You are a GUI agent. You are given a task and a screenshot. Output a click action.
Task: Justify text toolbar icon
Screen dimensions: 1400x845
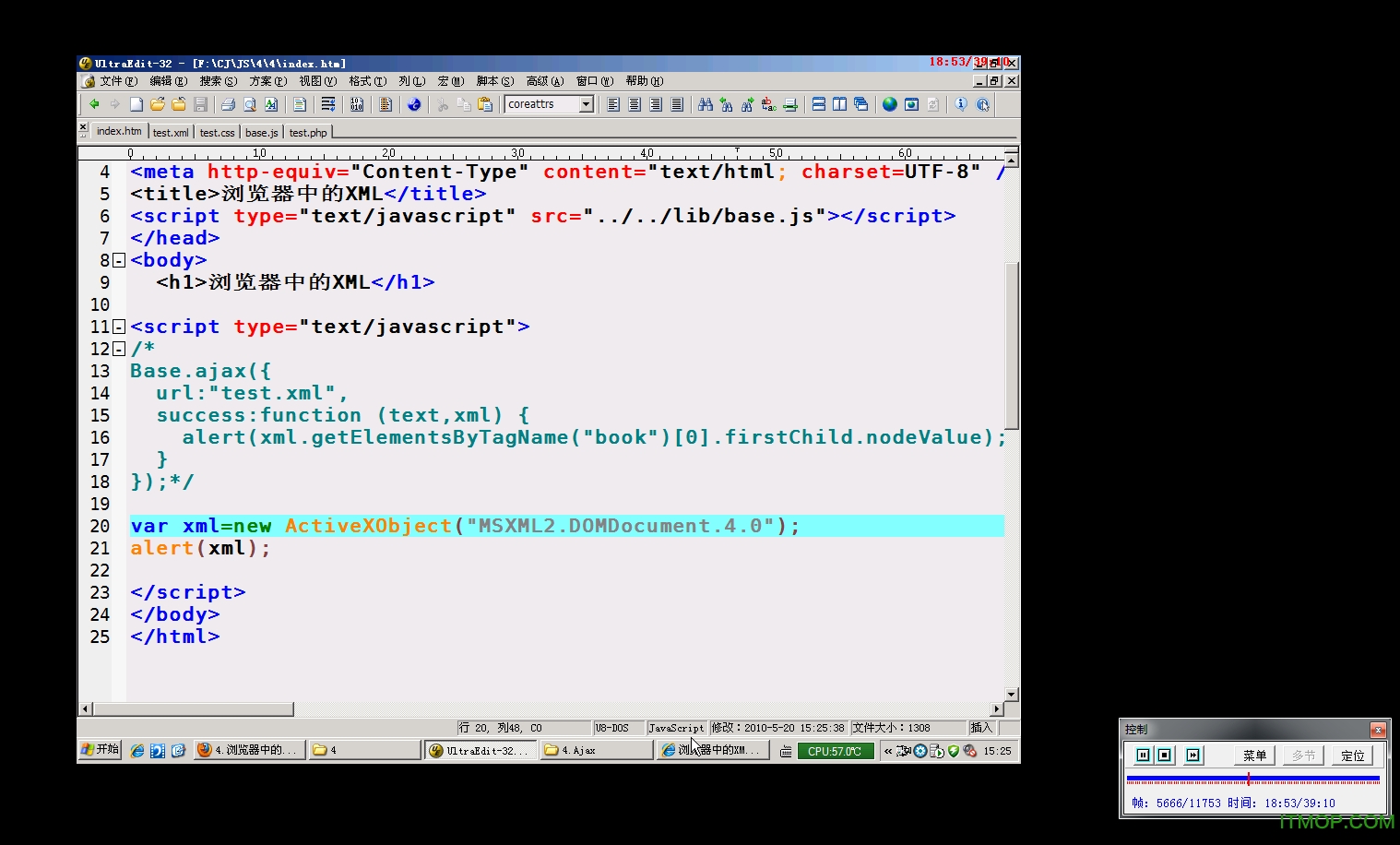point(677,104)
